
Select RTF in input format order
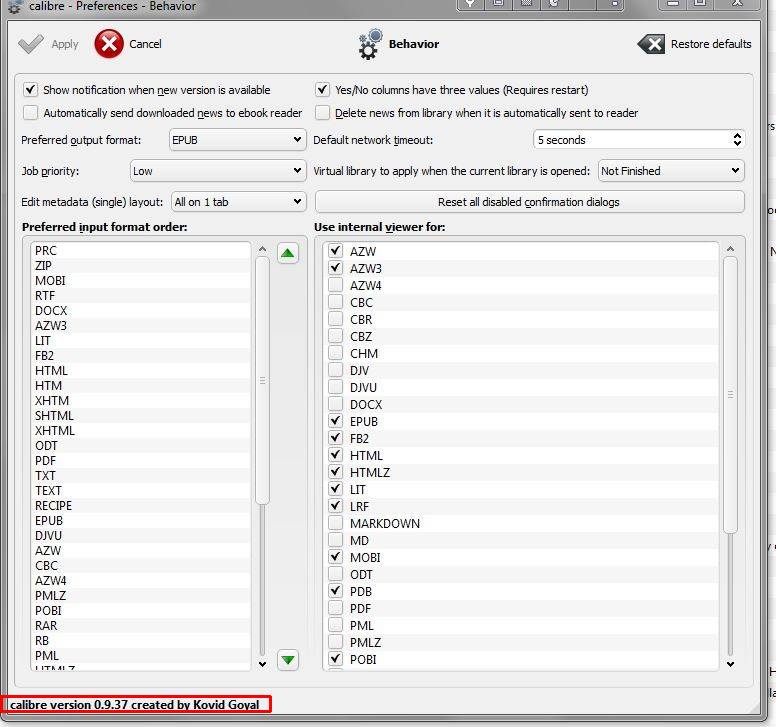click(x=141, y=295)
